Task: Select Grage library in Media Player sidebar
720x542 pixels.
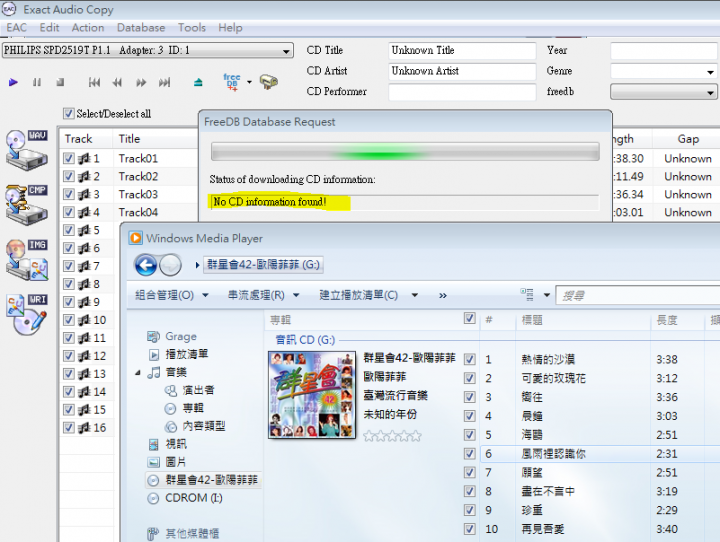Action: (x=172, y=337)
